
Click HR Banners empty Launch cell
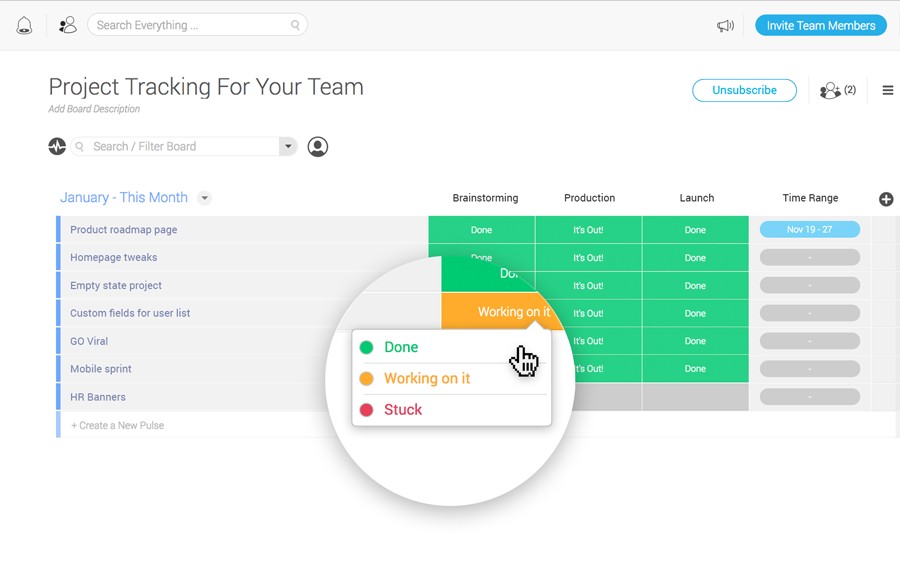click(695, 397)
